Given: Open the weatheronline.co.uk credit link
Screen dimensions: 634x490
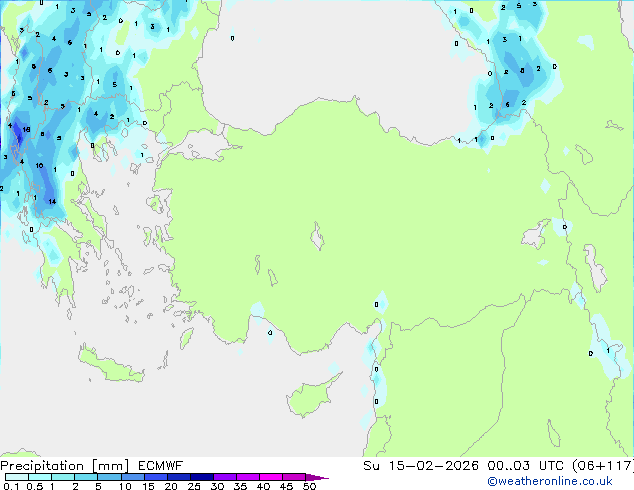Looking at the screenshot, I should [x=549, y=481].
